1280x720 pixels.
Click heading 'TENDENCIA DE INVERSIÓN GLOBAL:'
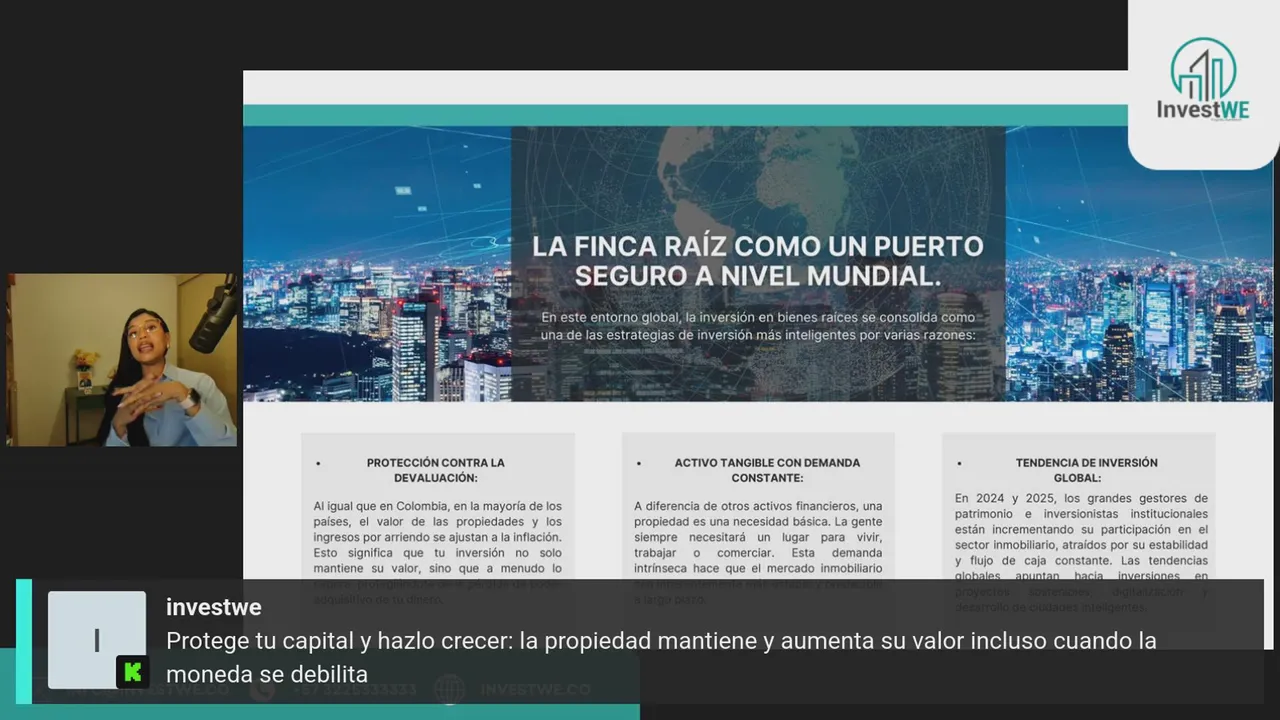1086,470
